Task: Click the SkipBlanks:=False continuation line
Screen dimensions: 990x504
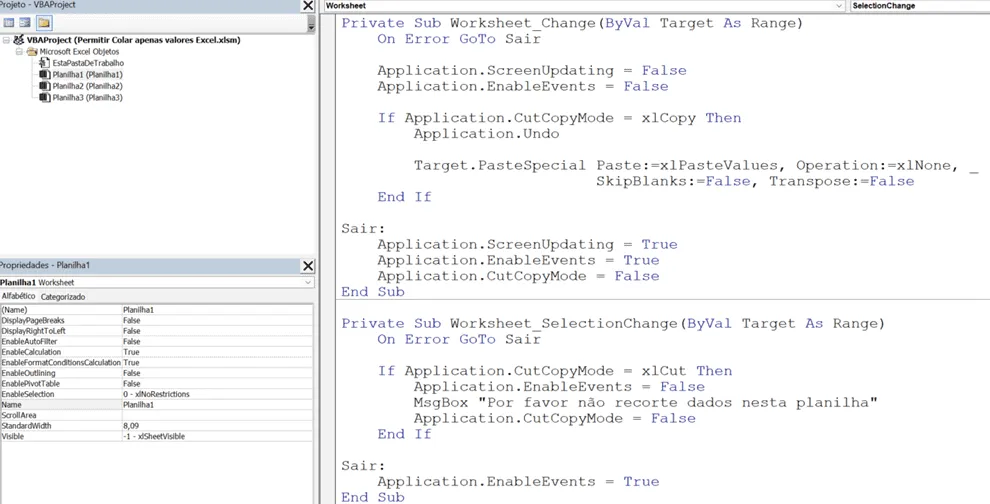Action: coord(754,181)
